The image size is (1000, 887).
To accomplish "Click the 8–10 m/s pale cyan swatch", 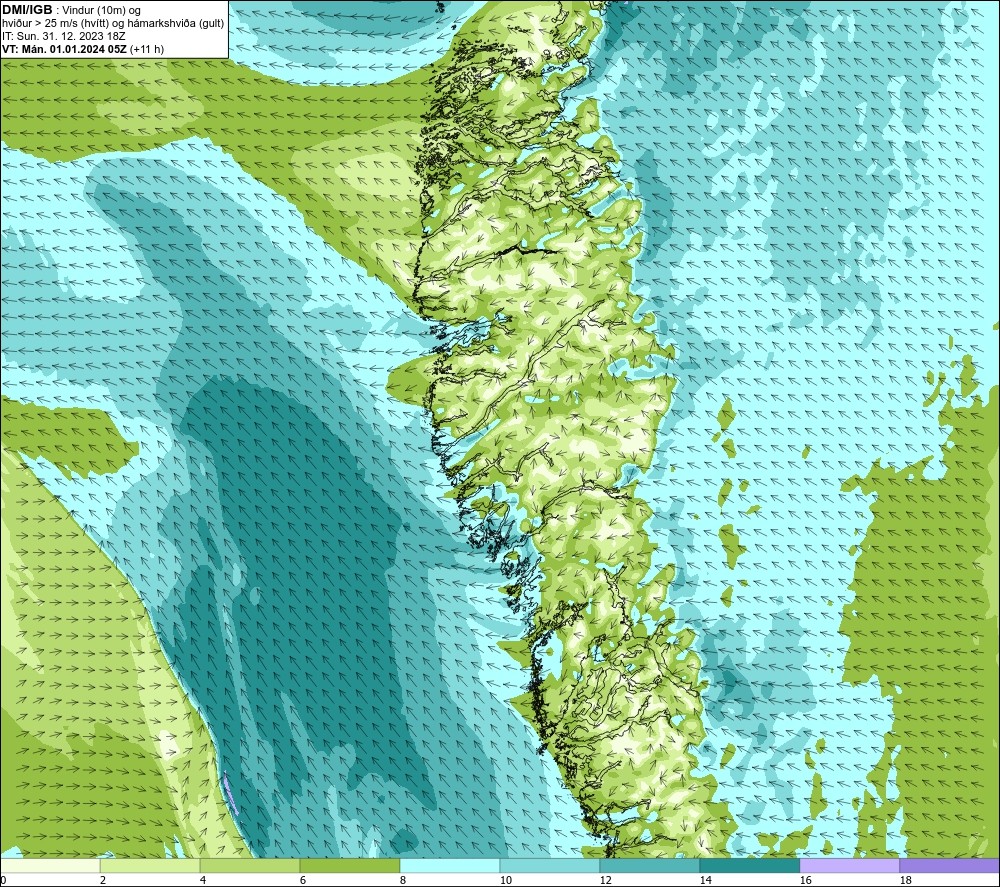I will click(450, 865).
